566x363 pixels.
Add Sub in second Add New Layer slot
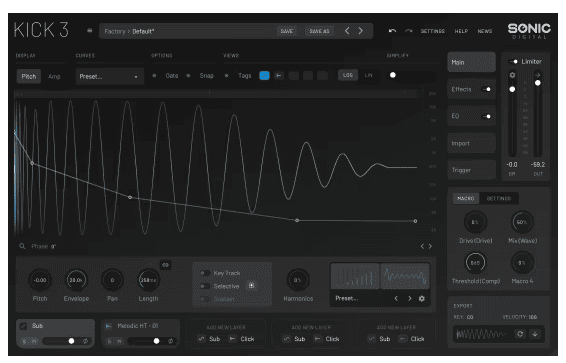click(295, 339)
